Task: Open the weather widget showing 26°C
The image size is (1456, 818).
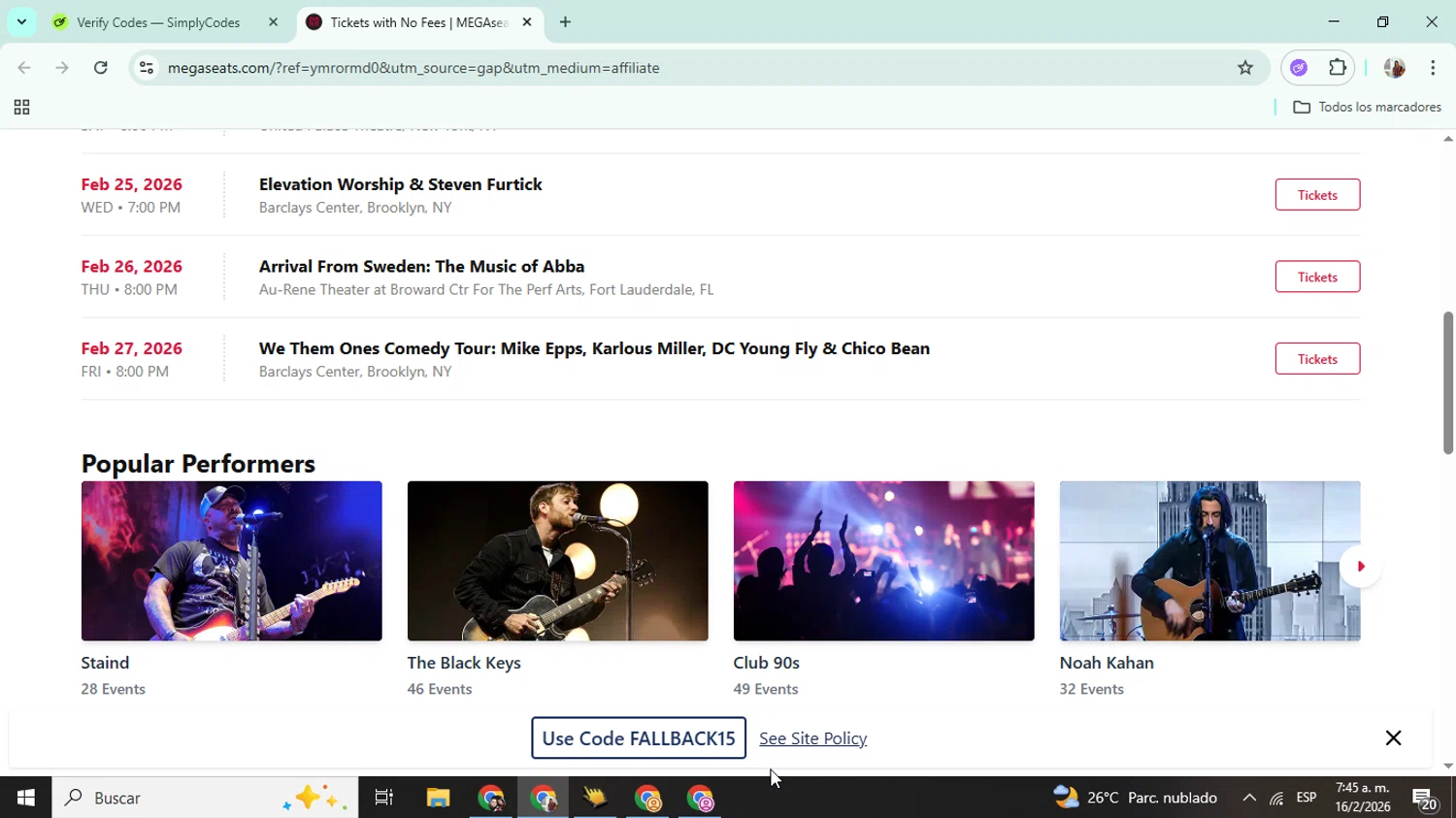Action: click(1136, 798)
